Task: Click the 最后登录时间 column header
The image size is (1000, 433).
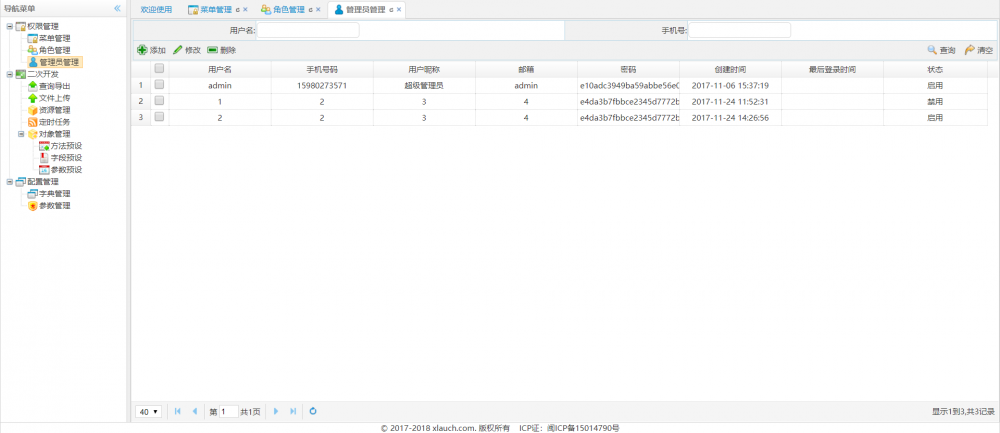Action: click(832, 69)
